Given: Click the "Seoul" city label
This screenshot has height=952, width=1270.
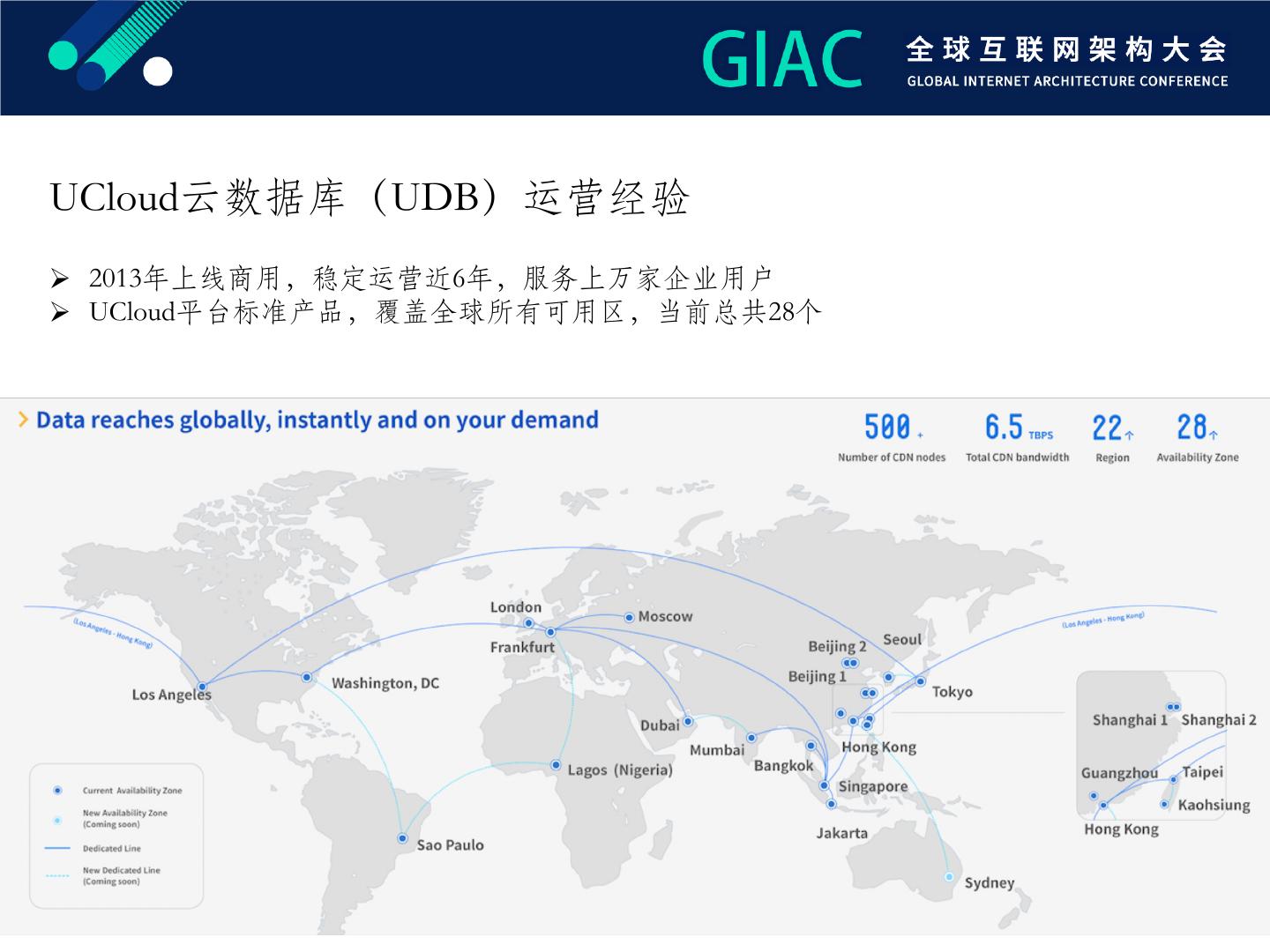Looking at the screenshot, I should coord(902,639).
